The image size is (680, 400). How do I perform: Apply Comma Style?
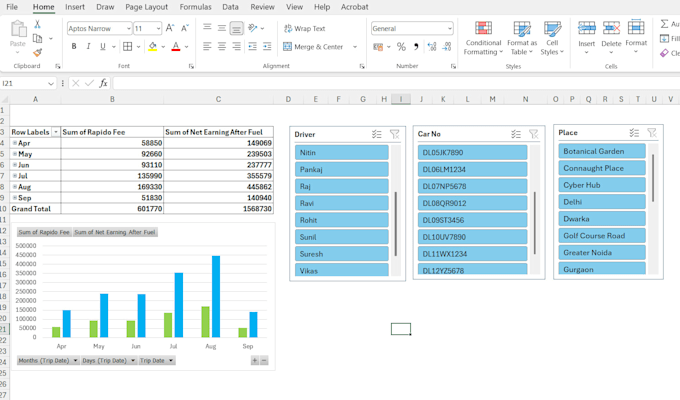pos(415,46)
